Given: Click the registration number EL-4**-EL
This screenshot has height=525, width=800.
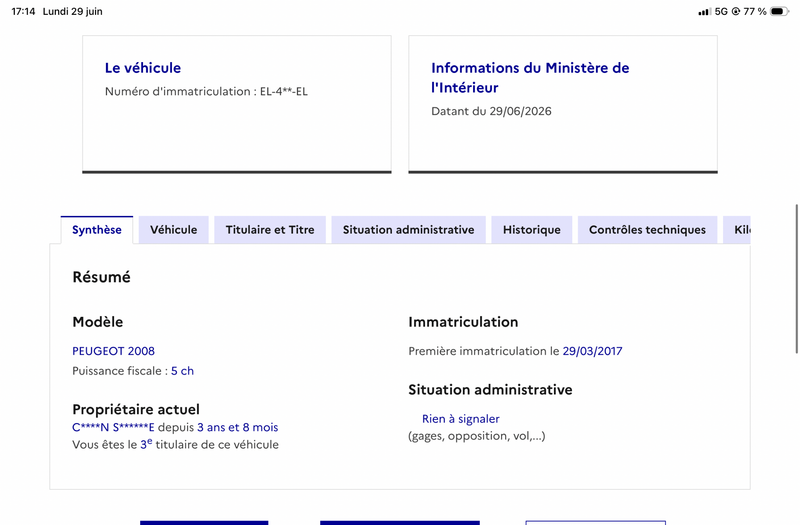Looking at the screenshot, I should pyautogui.click(x=284, y=91).
